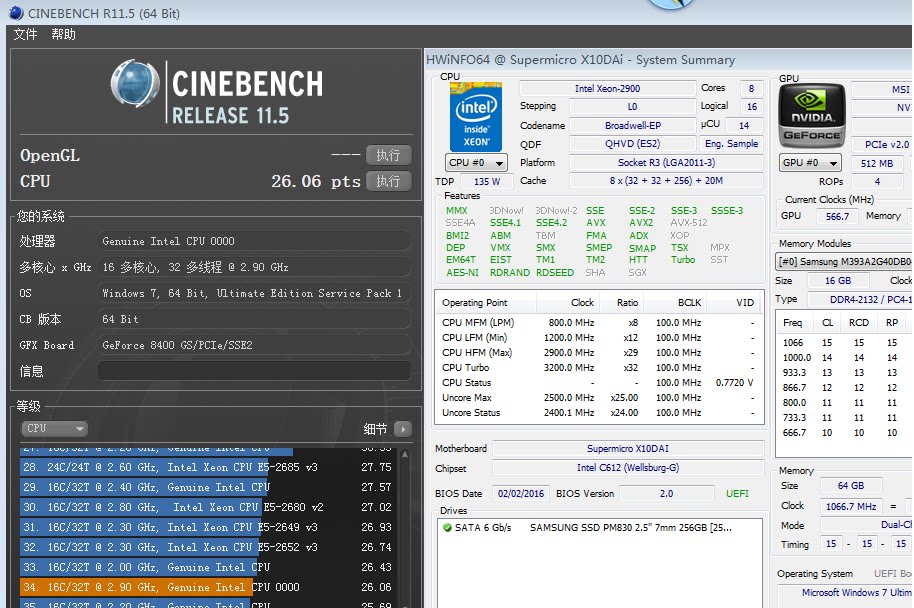Click the Intel C612 (Wellsburg-G) chipset field
914x608 pixels.
tap(628, 468)
